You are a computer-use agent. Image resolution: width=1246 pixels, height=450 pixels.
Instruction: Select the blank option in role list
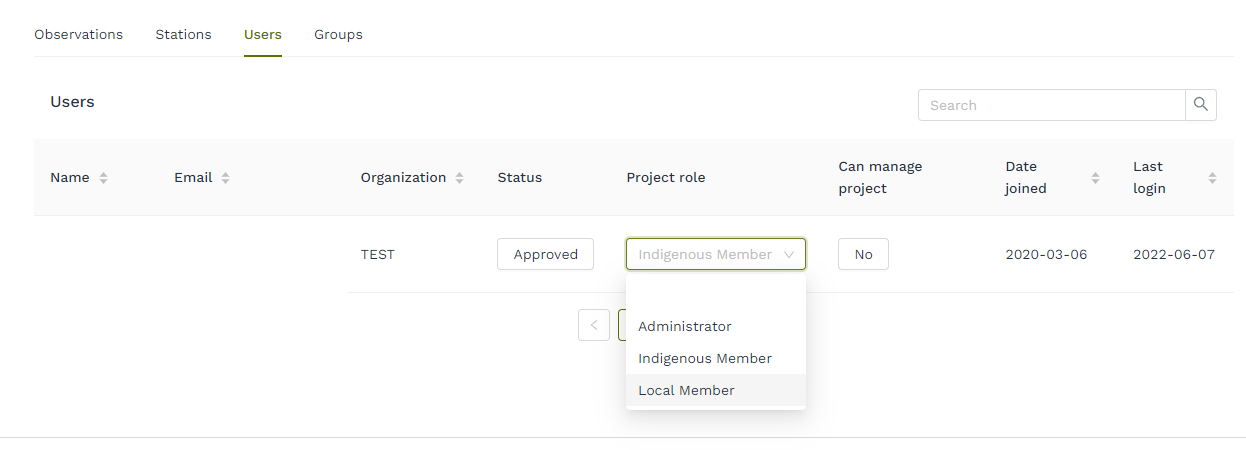715,296
